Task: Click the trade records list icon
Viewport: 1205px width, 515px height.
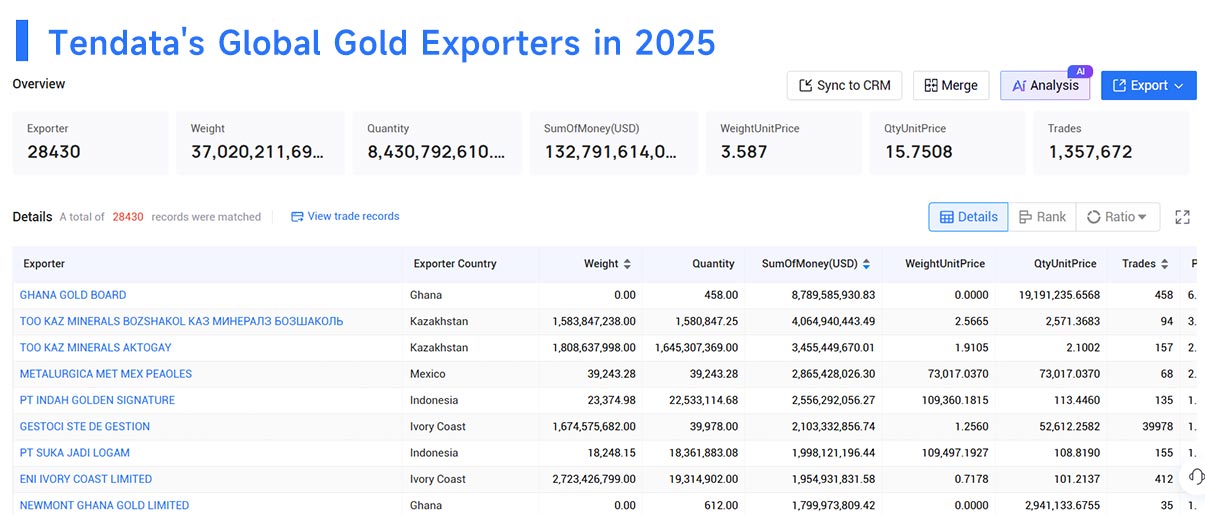Action: tap(297, 216)
